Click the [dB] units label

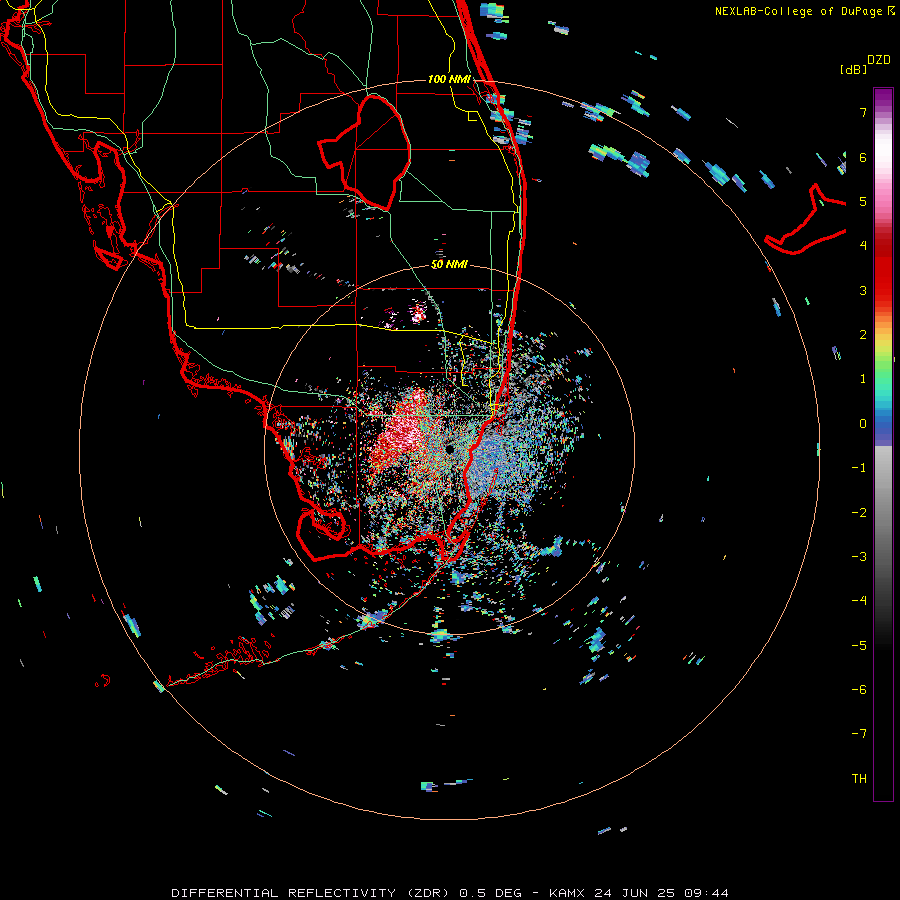(854, 69)
